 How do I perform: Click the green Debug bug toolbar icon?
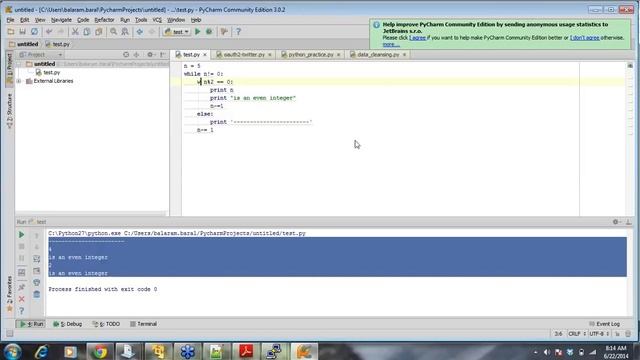point(209,31)
